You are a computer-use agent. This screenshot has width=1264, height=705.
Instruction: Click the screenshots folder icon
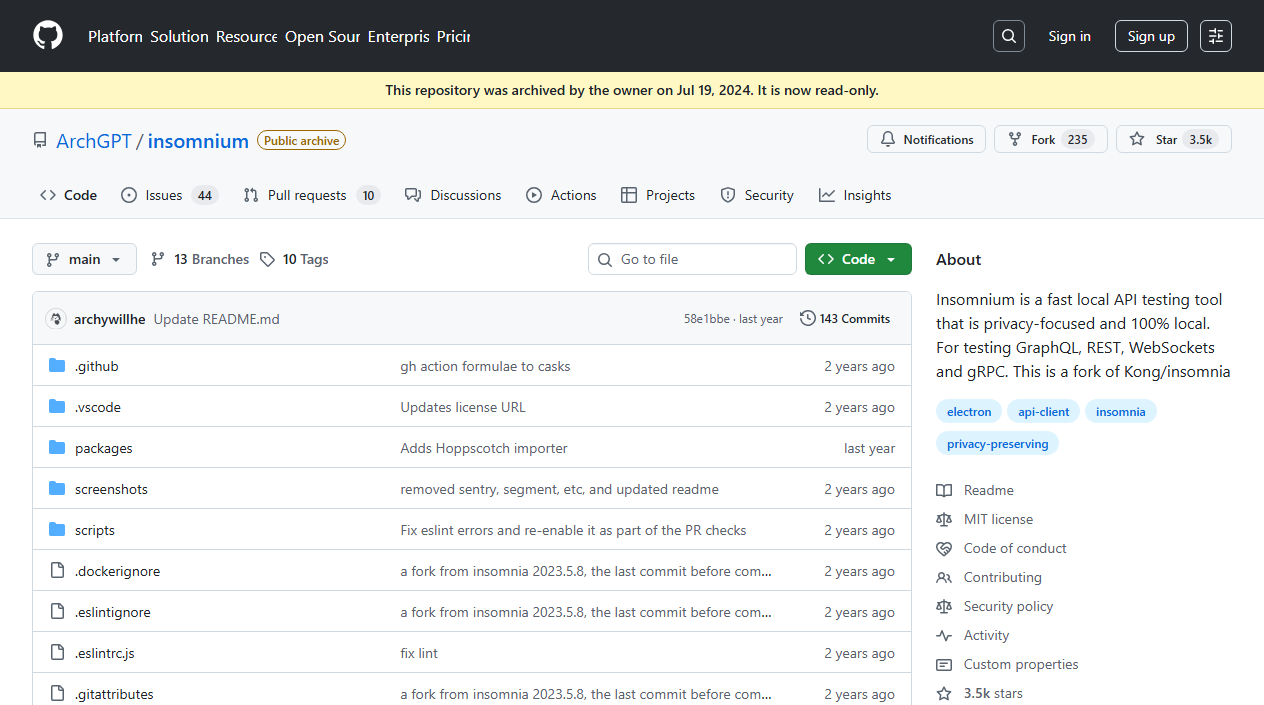click(x=57, y=489)
